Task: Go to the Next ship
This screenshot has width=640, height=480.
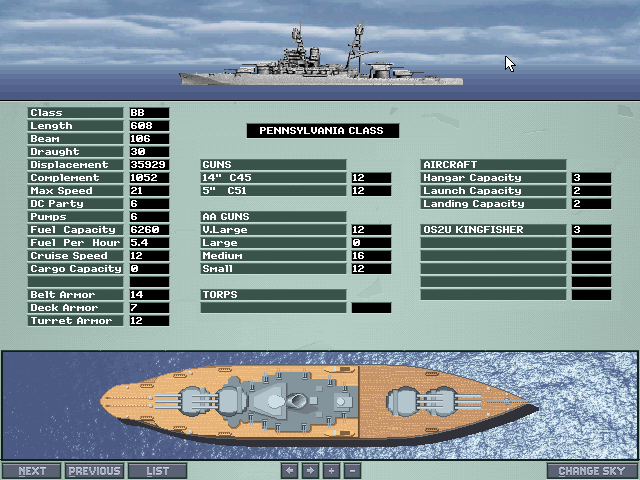Action: [x=32, y=471]
